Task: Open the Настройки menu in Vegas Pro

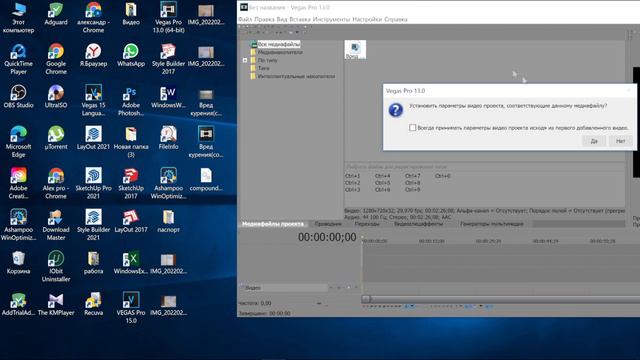Action: point(367,19)
